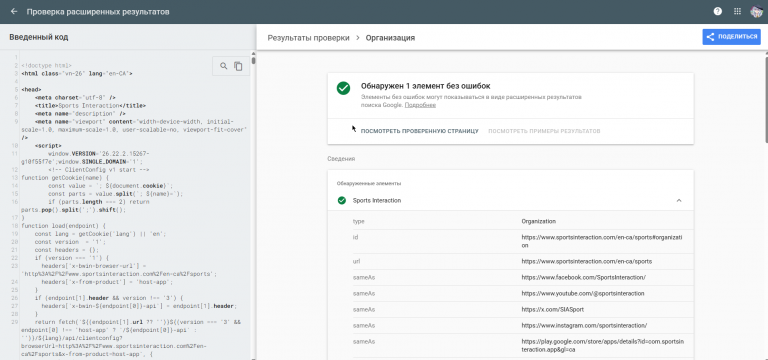Select the youtube.com/@sportsinteraction URL

(582, 293)
